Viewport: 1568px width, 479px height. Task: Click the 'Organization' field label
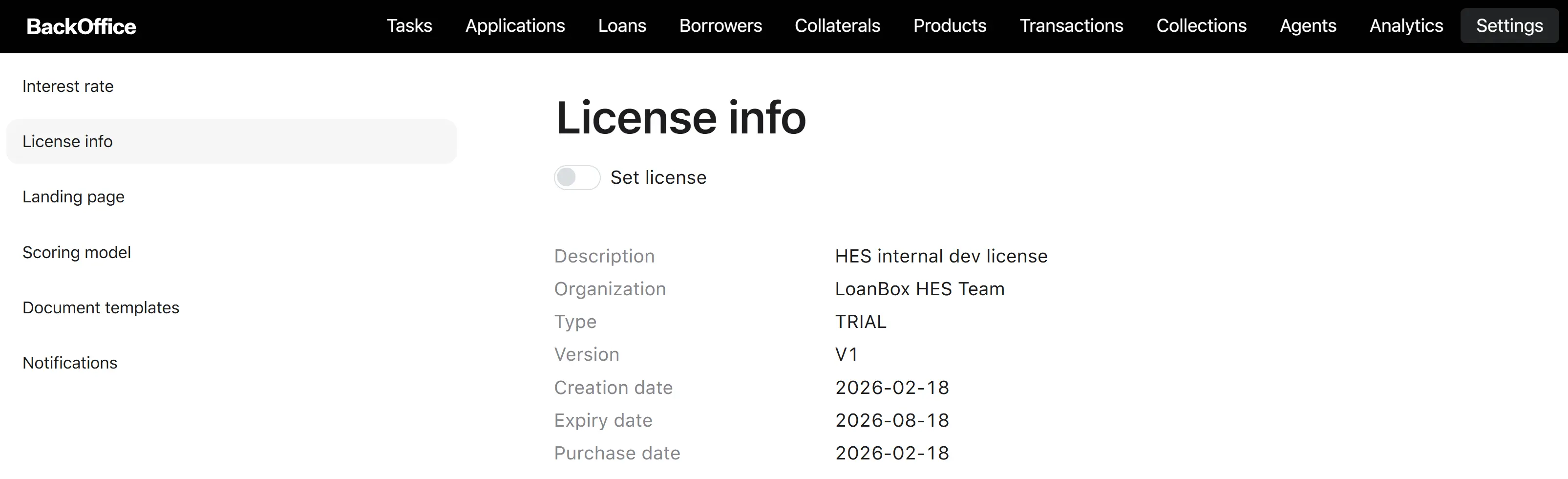pyautogui.click(x=610, y=289)
